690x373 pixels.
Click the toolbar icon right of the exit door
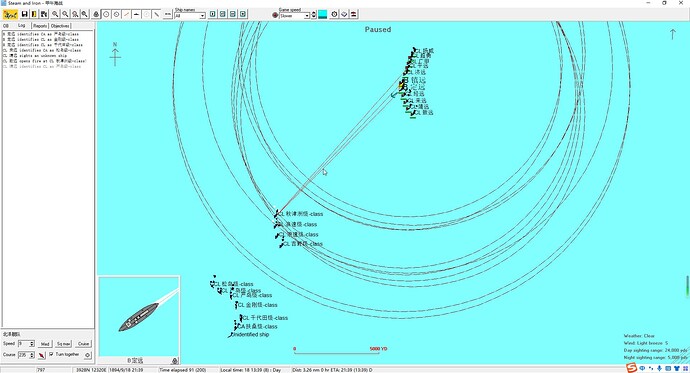(x=44, y=15)
